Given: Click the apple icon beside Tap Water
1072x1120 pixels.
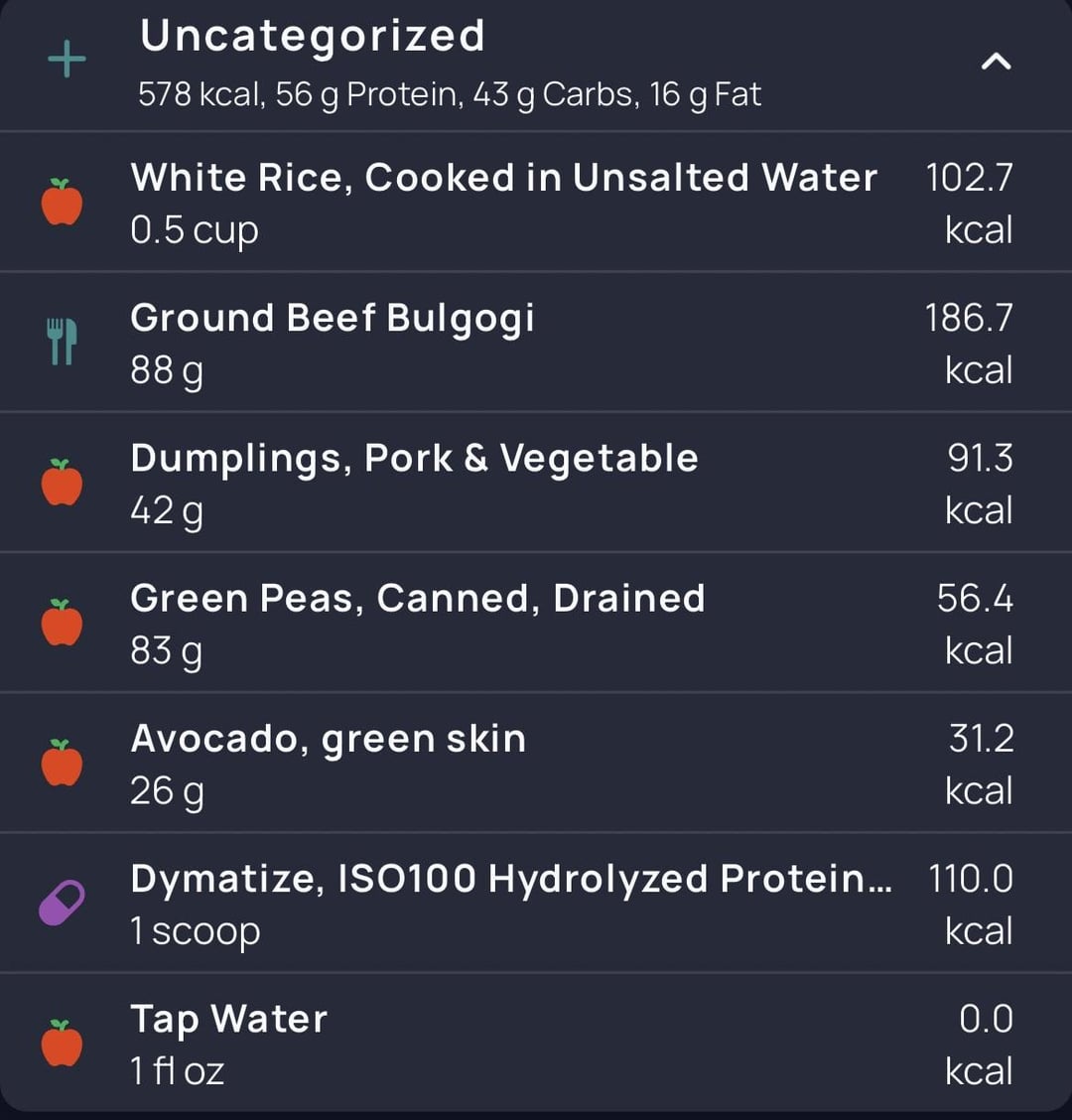Looking at the screenshot, I should pos(63,1043).
